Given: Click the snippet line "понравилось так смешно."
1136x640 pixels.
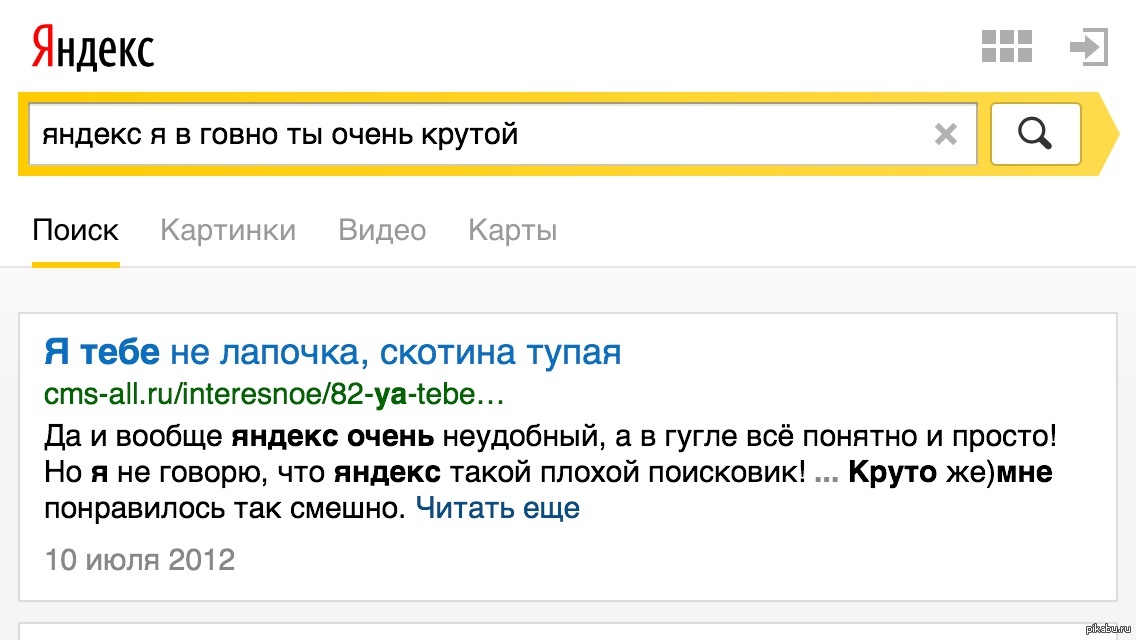Looking at the screenshot, I should click(224, 508).
